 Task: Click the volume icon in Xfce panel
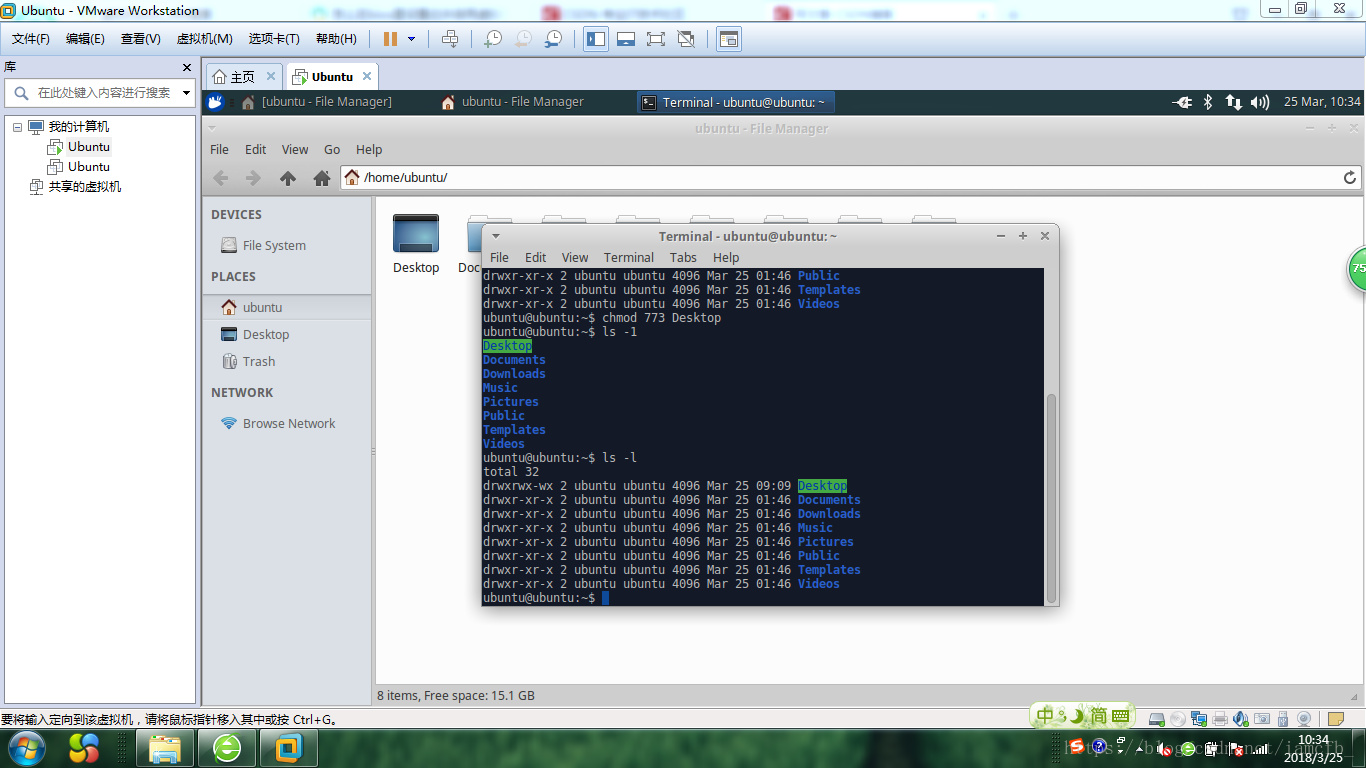pyautogui.click(x=1260, y=102)
